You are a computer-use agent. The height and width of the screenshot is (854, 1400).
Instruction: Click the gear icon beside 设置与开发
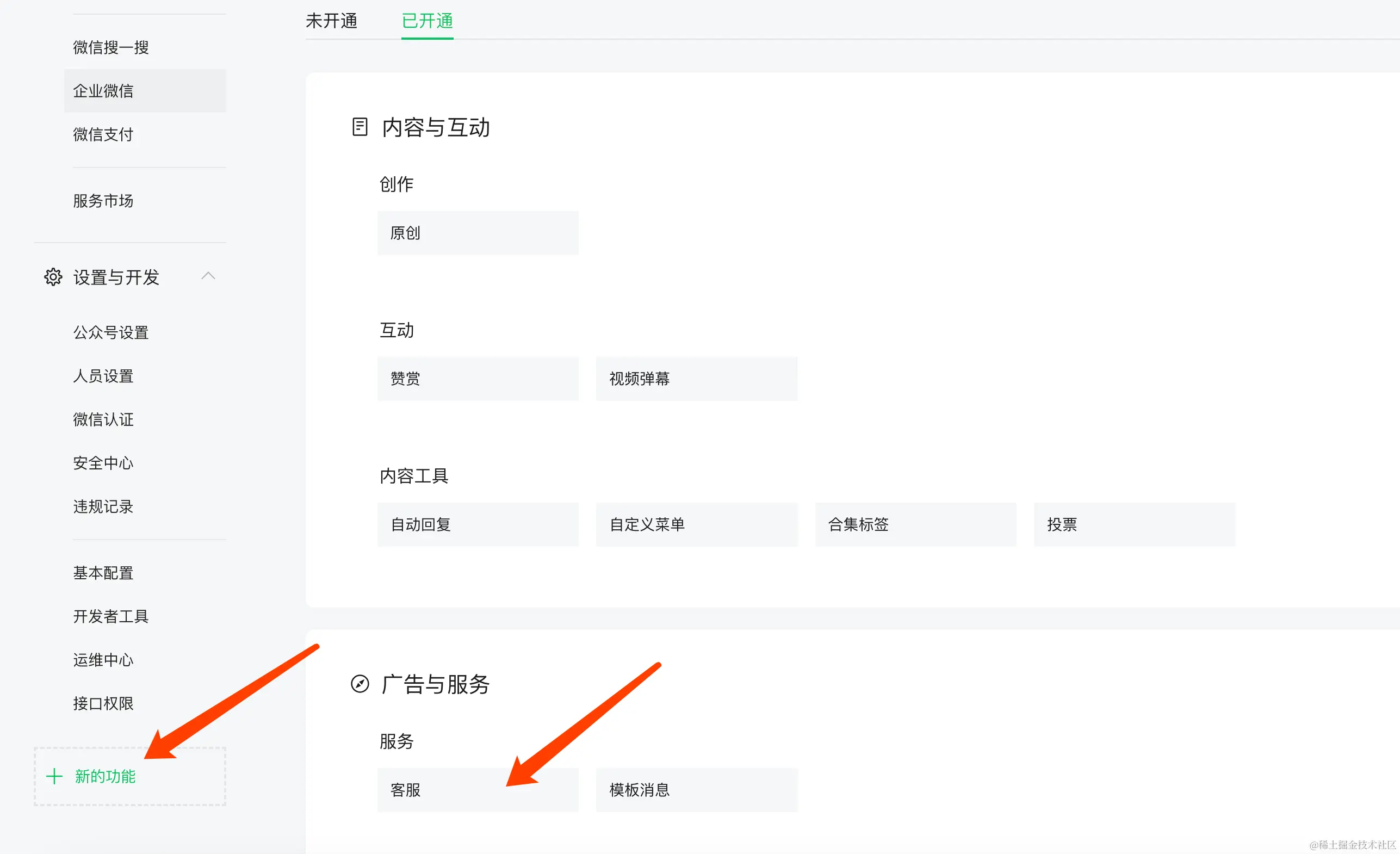tap(53, 277)
